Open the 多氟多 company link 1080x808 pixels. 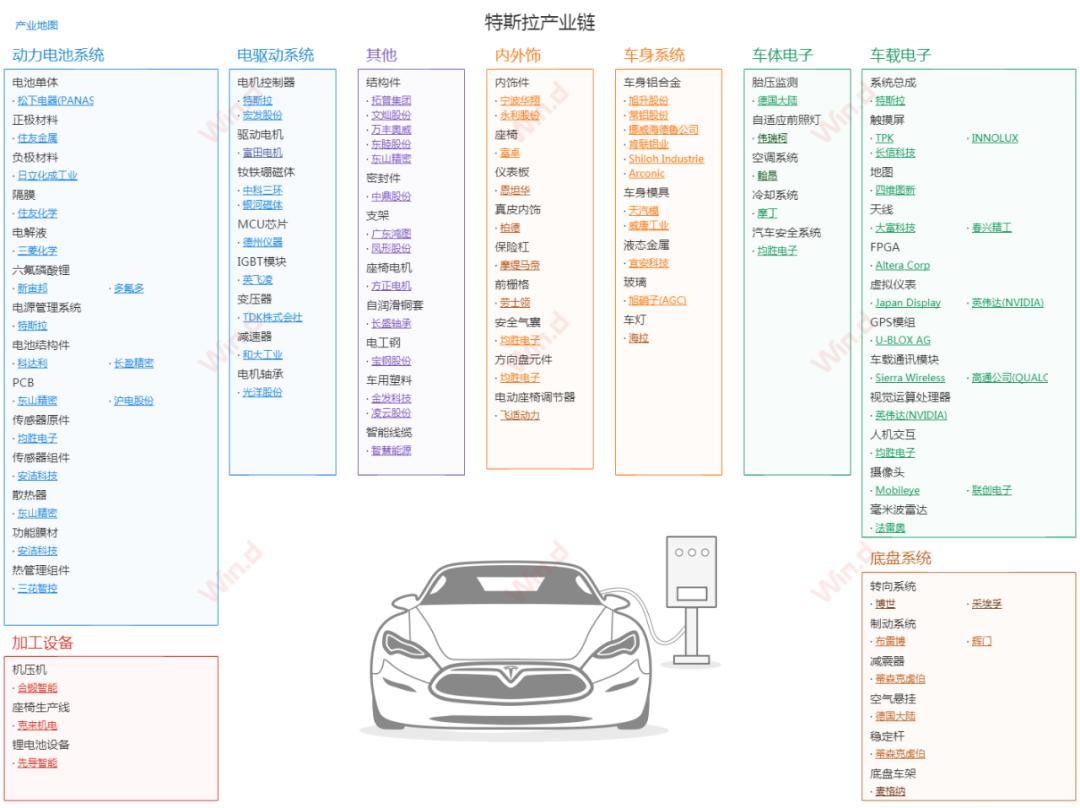point(129,288)
